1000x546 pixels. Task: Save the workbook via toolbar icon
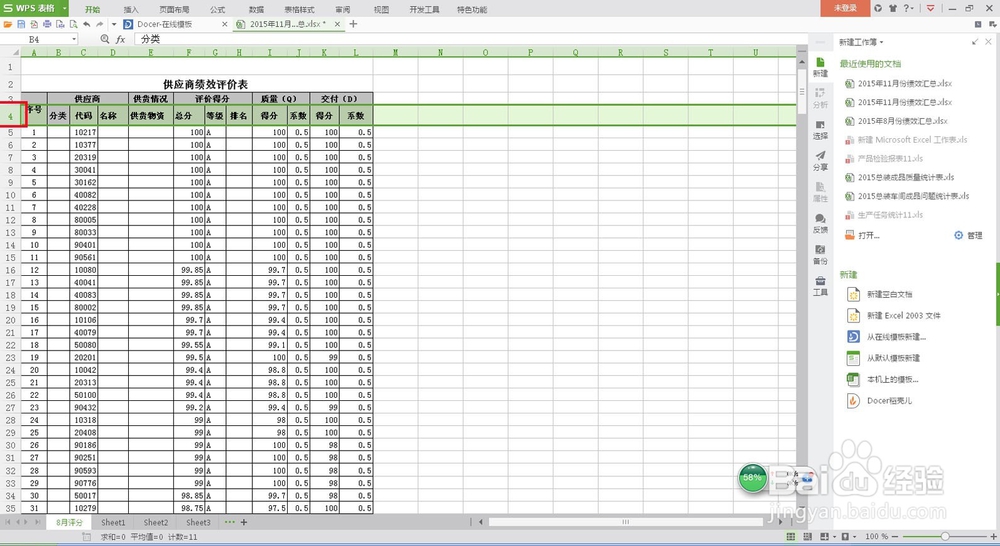coord(21,24)
